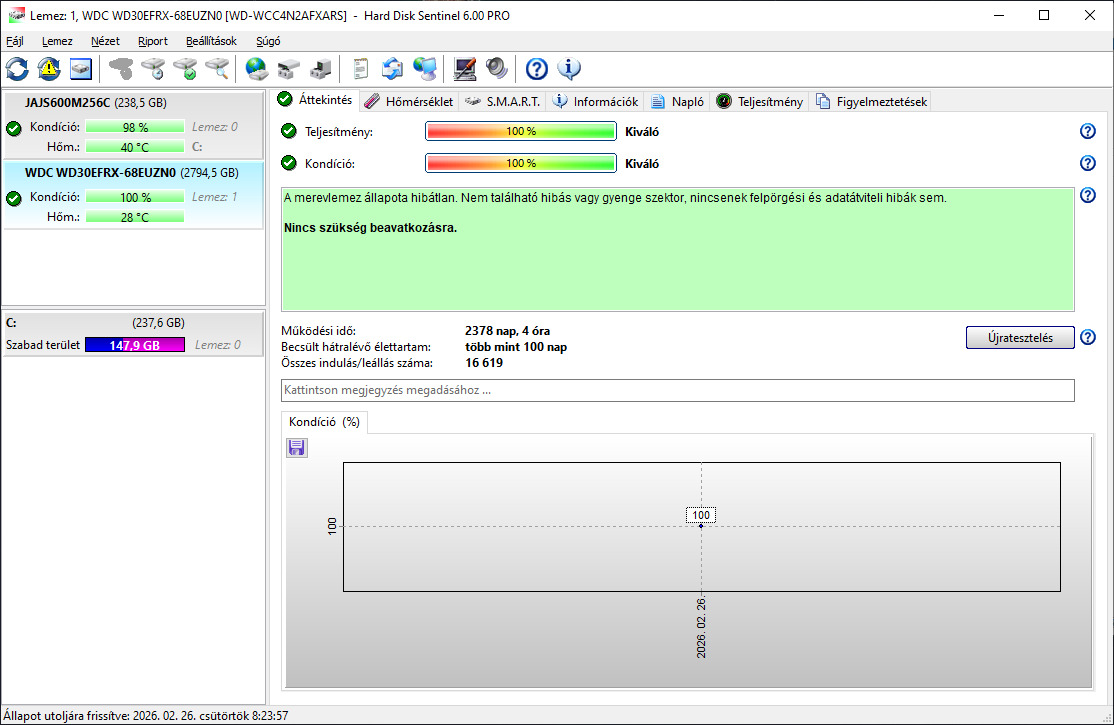Click the refresh disk status toolbar icon
The image size is (1114, 725).
pos(18,69)
